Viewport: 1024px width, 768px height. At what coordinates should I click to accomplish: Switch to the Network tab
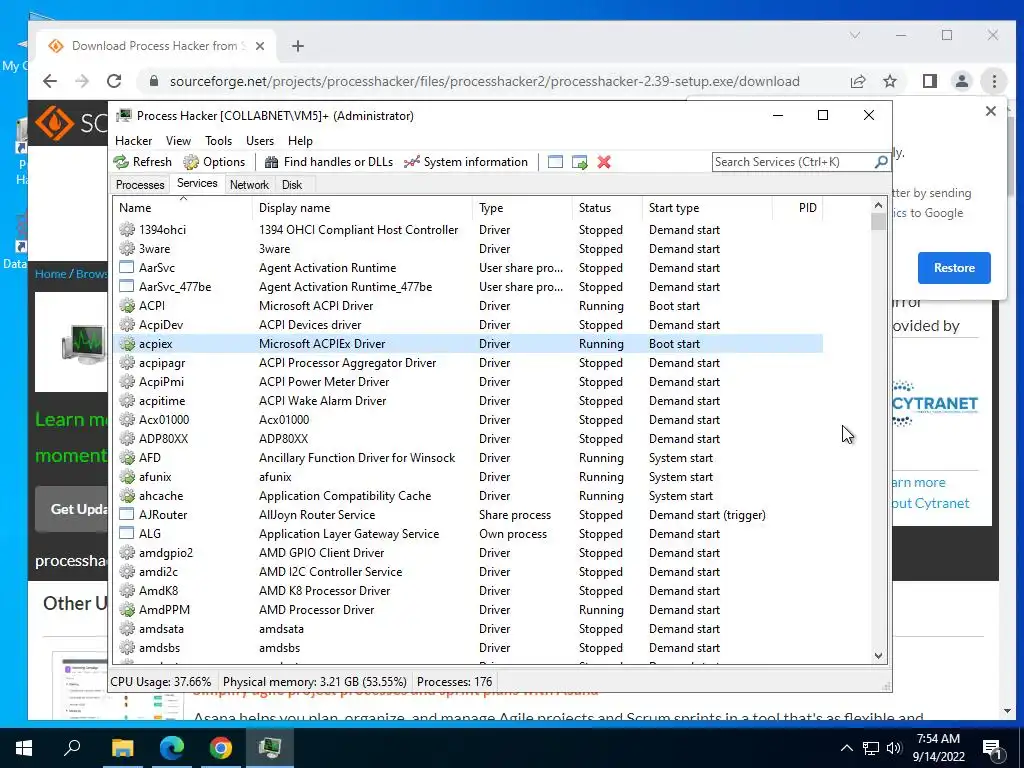coord(249,185)
